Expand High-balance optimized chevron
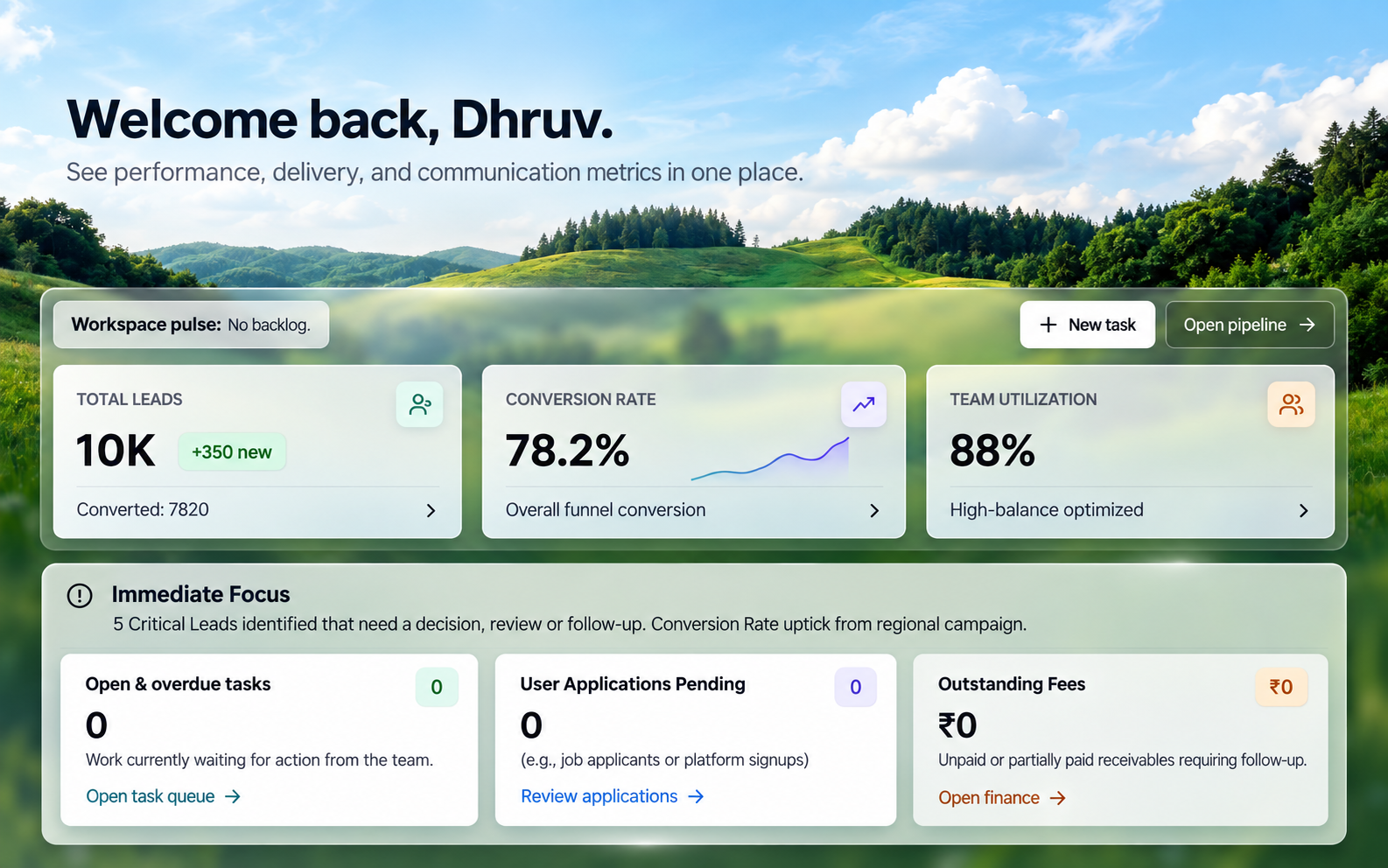1388x868 pixels. tap(1304, 510)
